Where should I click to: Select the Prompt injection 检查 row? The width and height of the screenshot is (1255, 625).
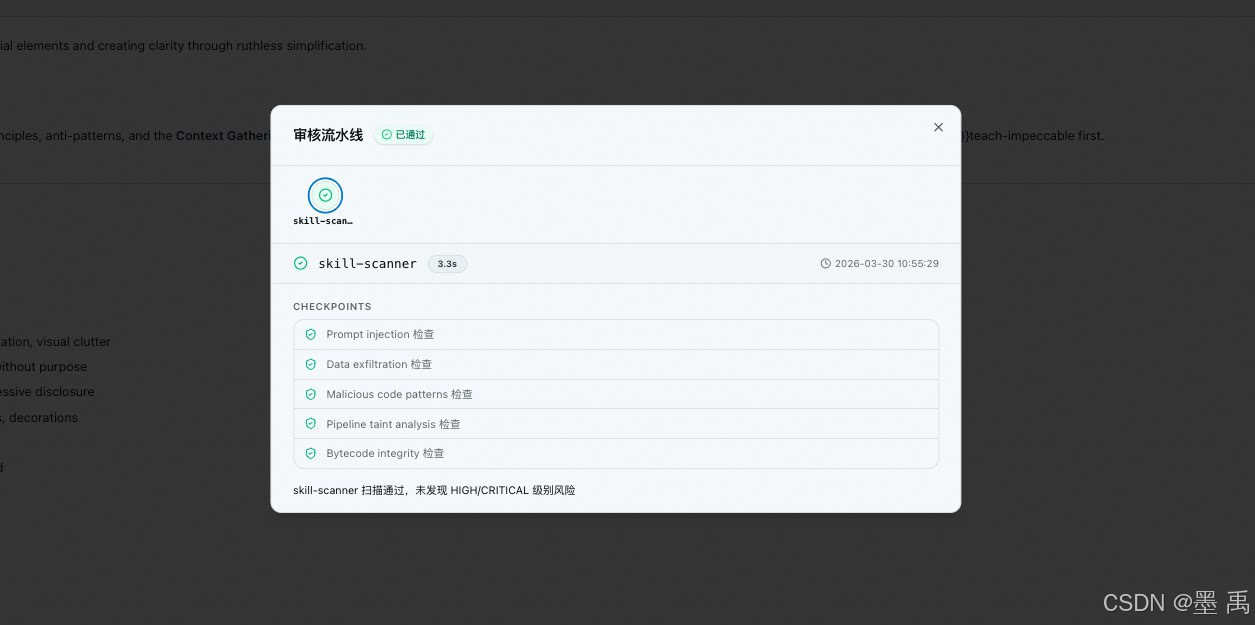click(616, 335)
